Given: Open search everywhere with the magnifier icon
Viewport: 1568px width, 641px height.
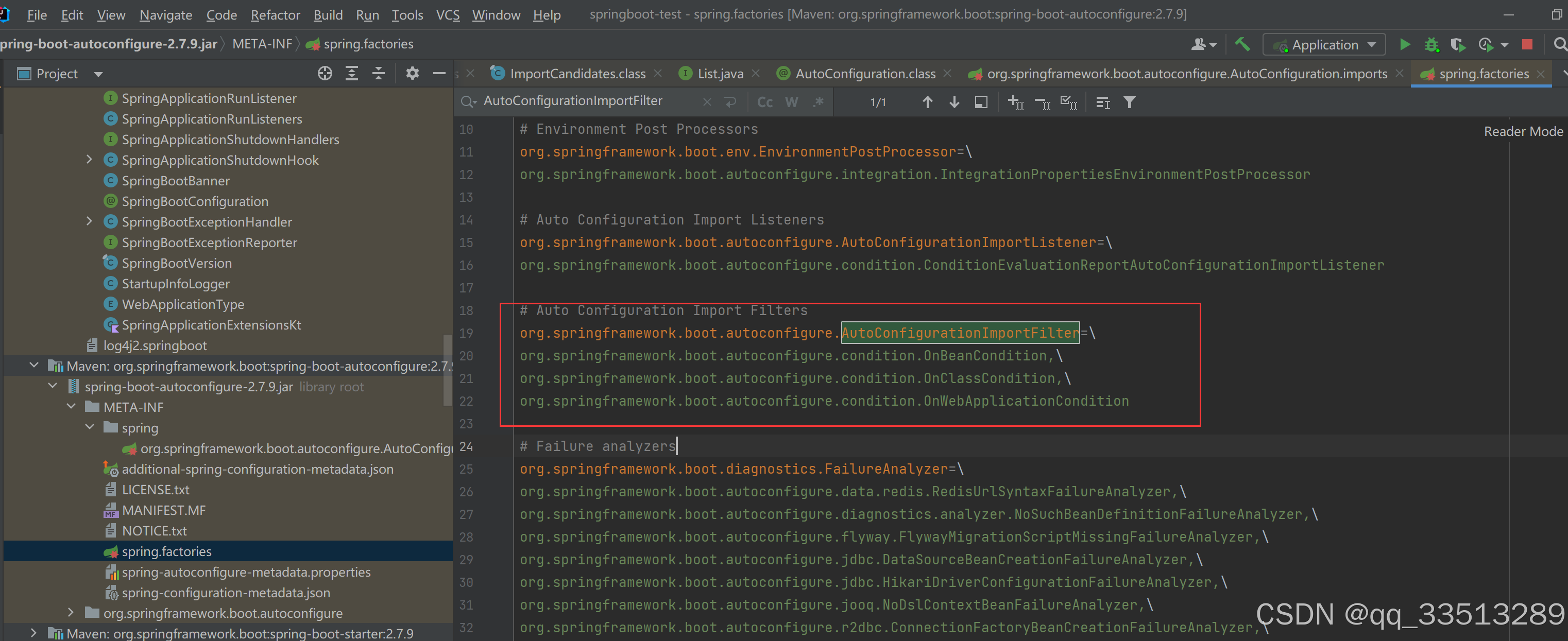Looking at the screenshot, I should tap(1560, 44).
